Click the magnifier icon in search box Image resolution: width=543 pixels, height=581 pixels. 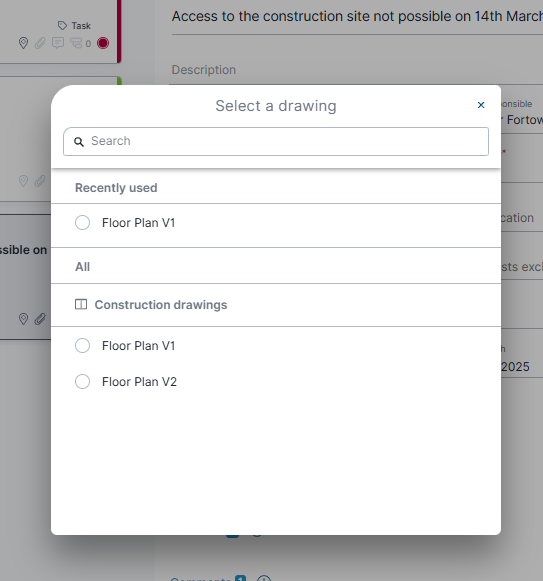point(79,142)
